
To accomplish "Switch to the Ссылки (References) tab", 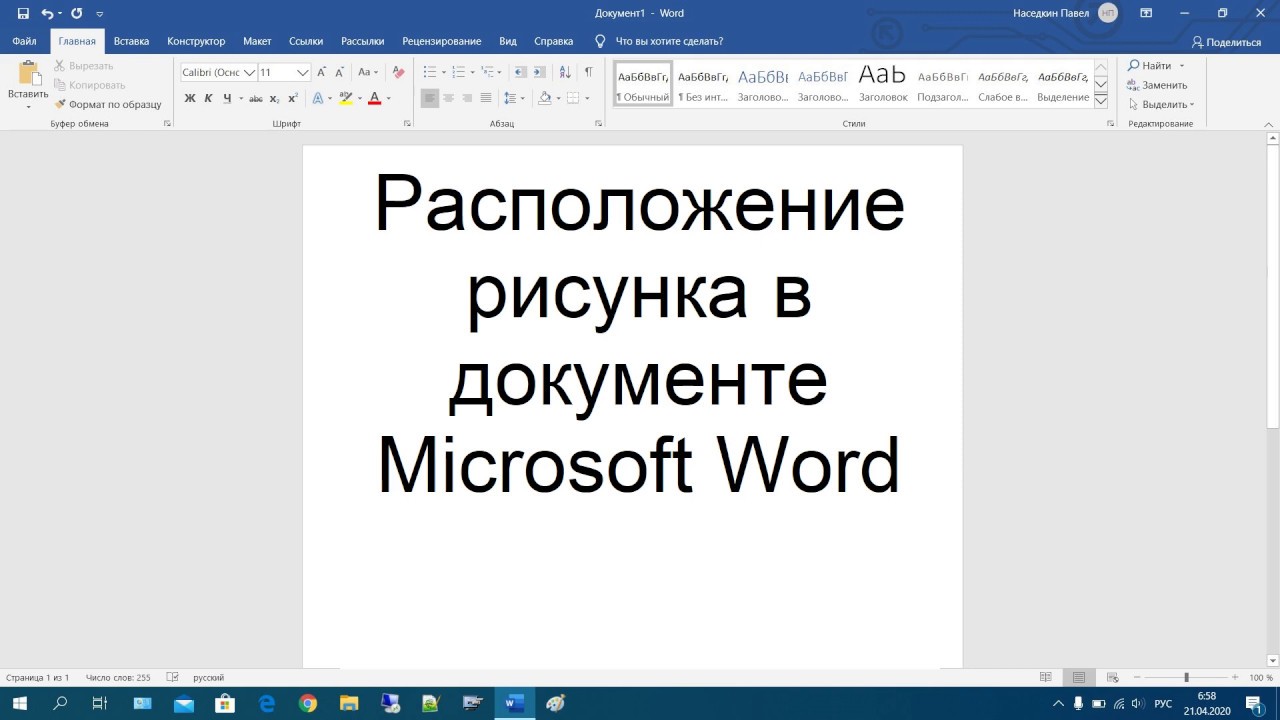I will coord(306,41).
